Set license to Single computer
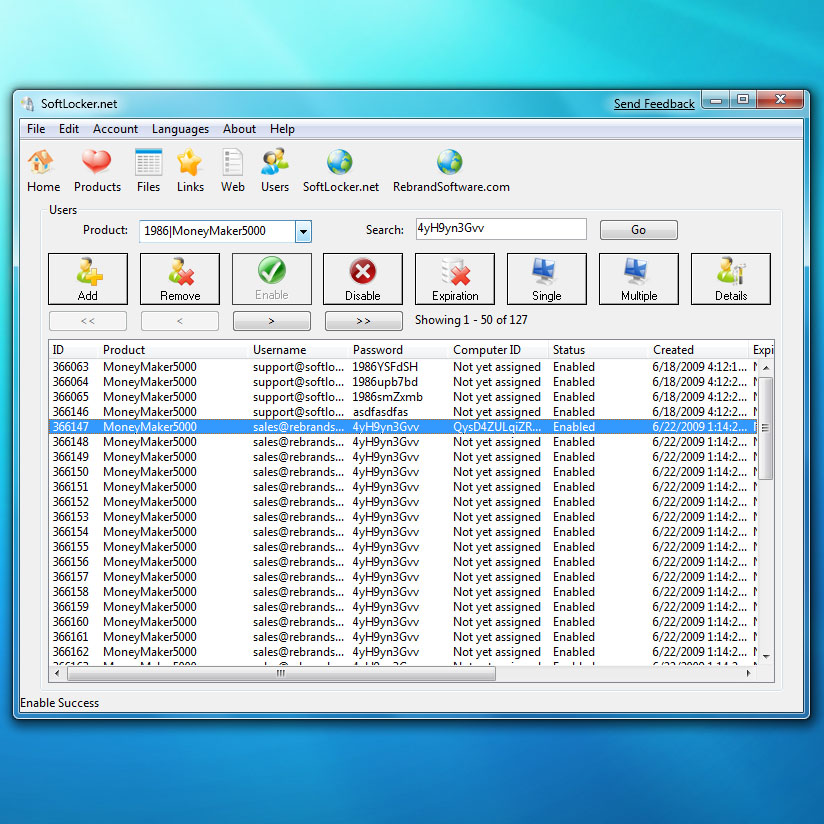 point(546,278)
